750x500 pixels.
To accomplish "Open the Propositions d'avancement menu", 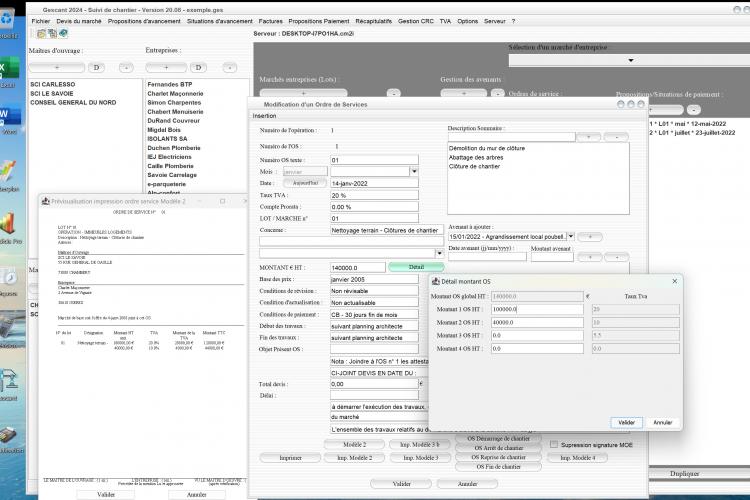I will [x=144, y=21].
